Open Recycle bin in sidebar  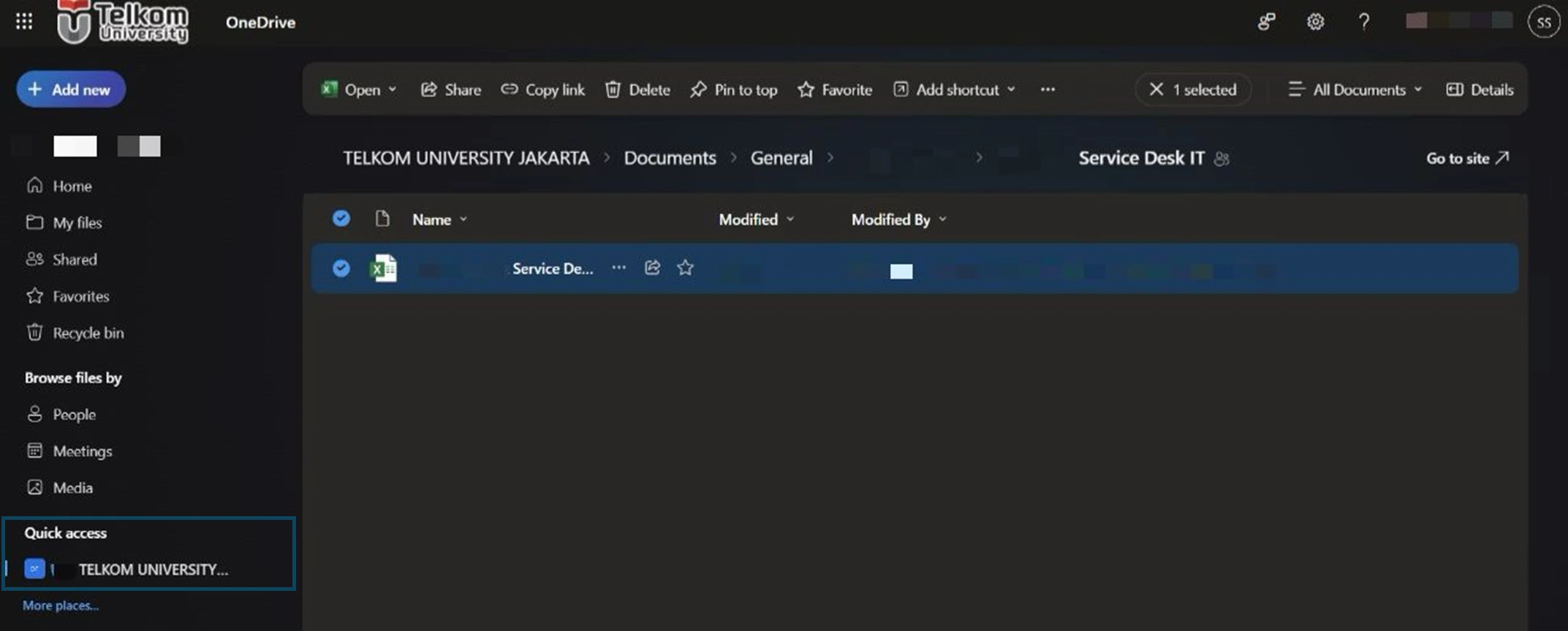click(75, 333)
